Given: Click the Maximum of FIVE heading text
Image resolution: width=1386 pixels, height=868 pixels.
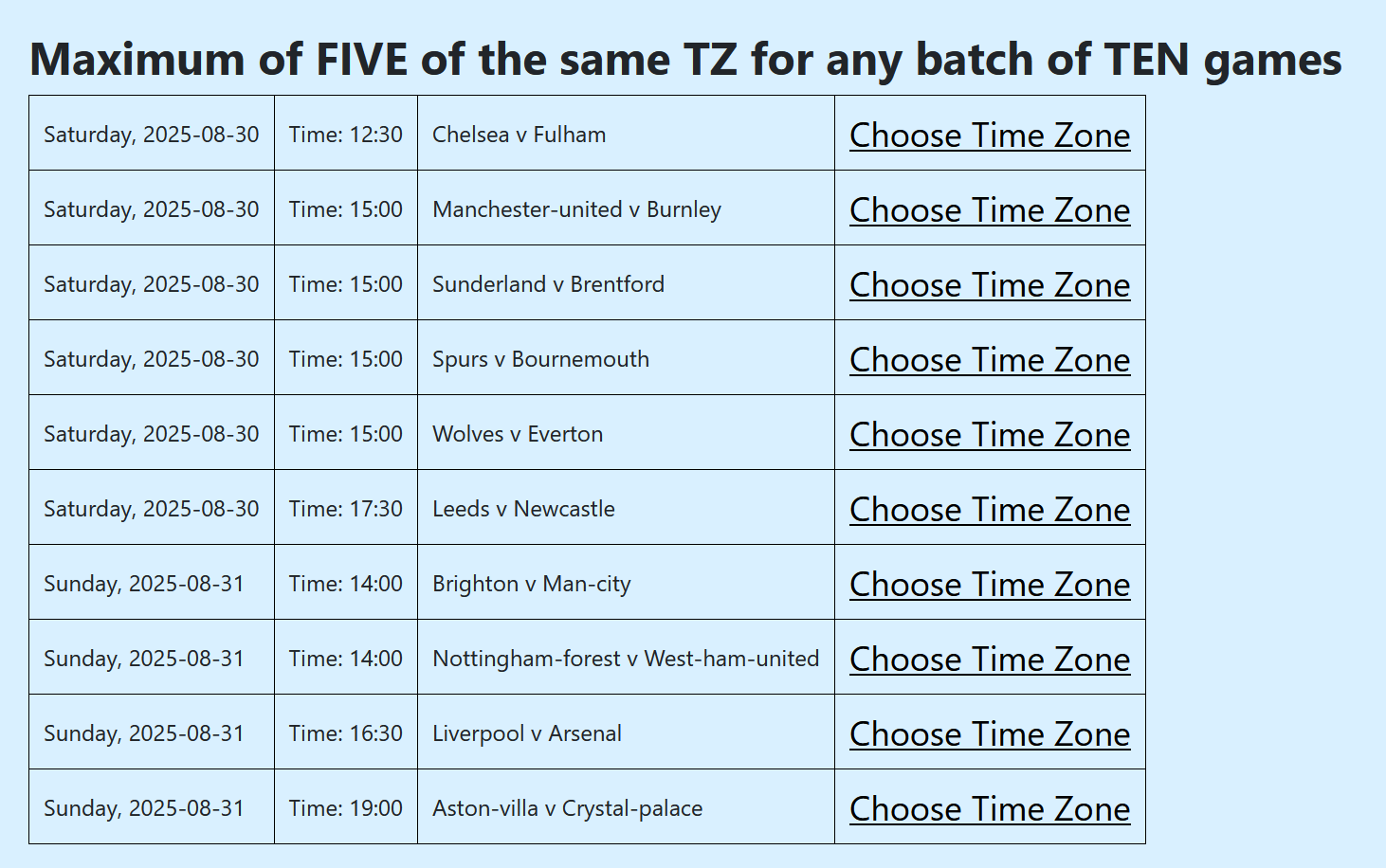Looking at the screenshot, I should (x=685, y=59).
